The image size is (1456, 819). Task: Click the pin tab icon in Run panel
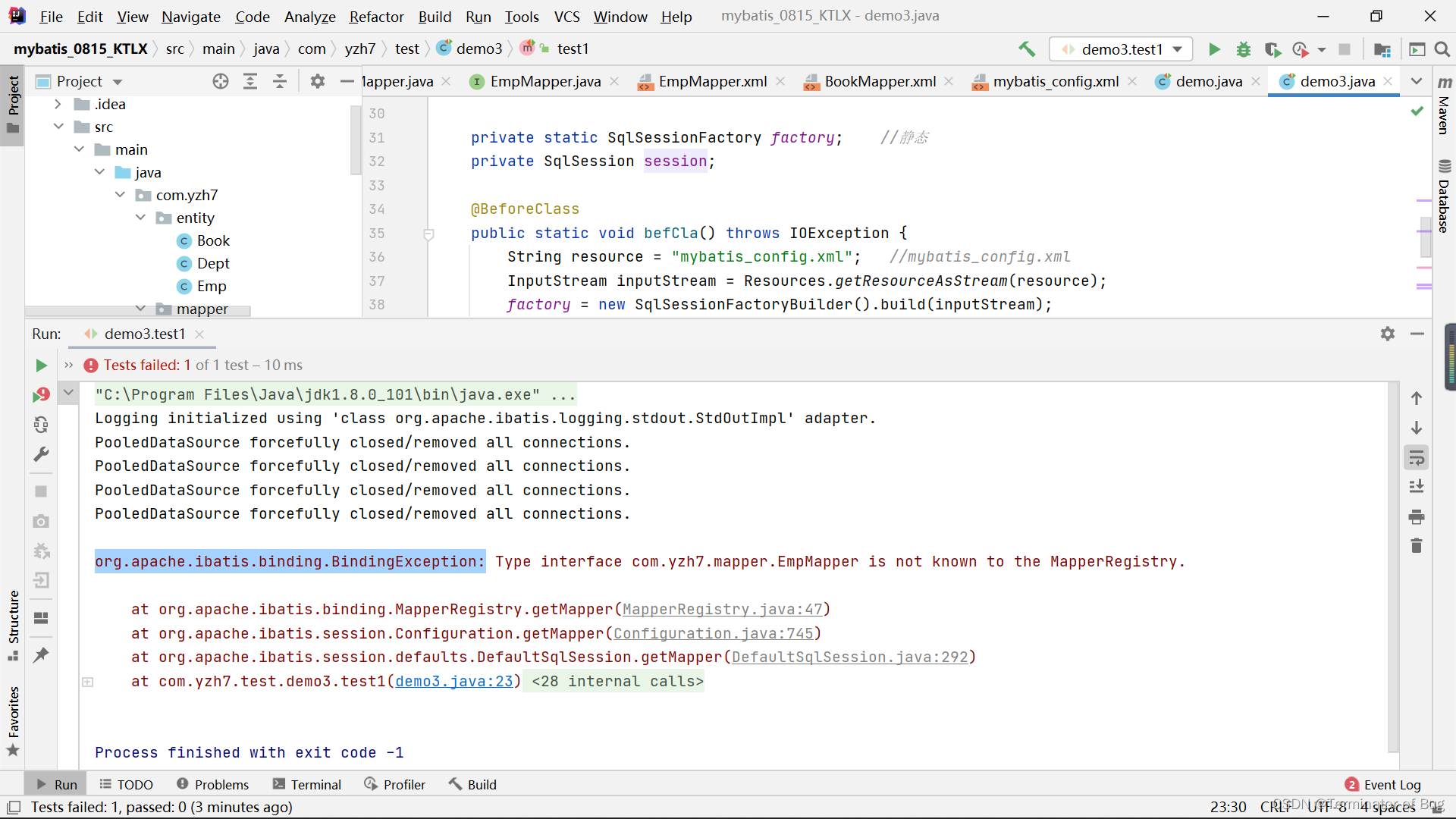tap(41, 655)
